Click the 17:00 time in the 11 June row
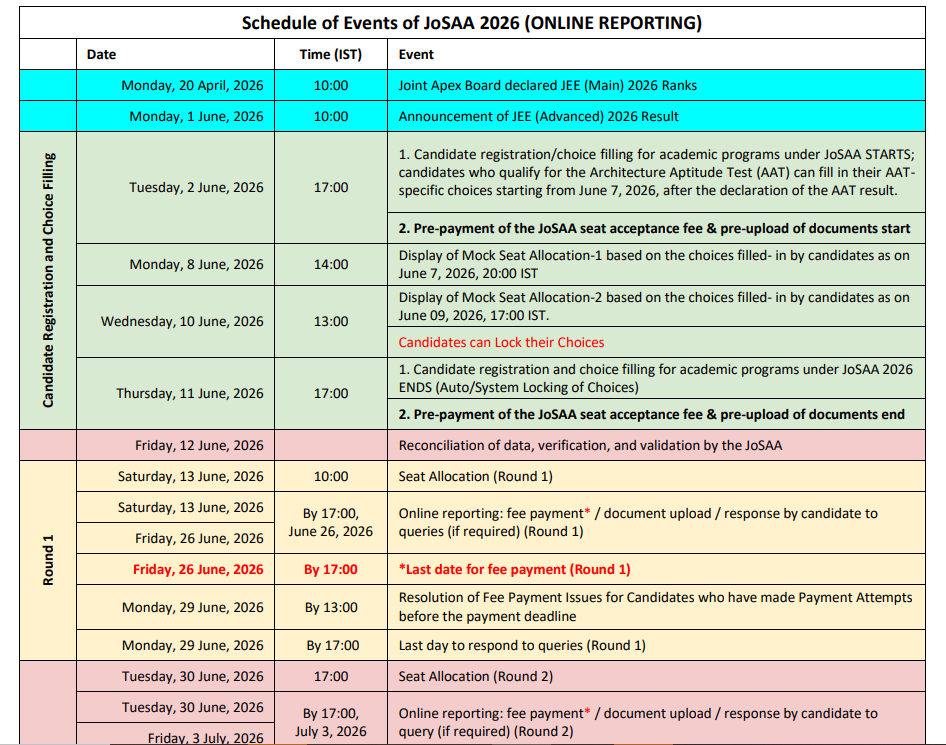This screenshot has height=745, width=946. pyautogui.click(x=331, y=393)
